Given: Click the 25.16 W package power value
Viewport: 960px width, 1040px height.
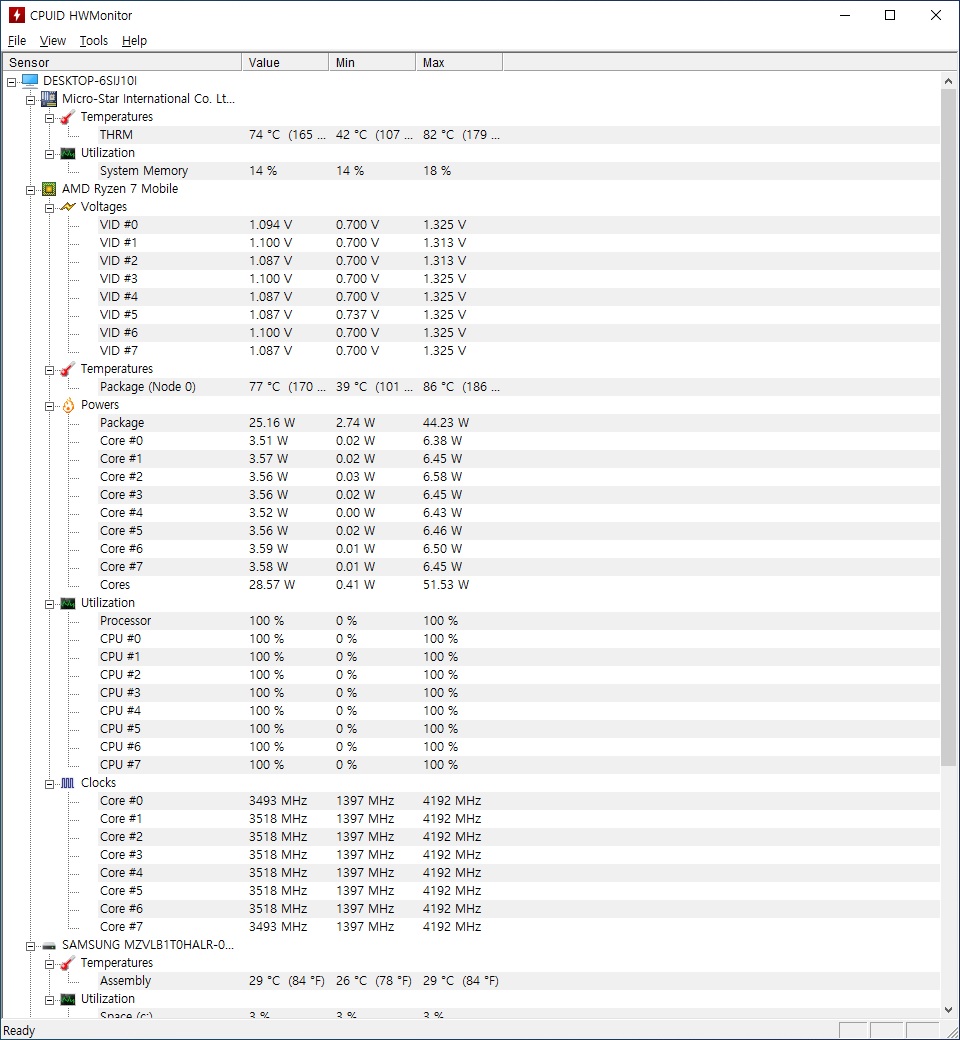Looking at the screenshot, I should (272, 422).
